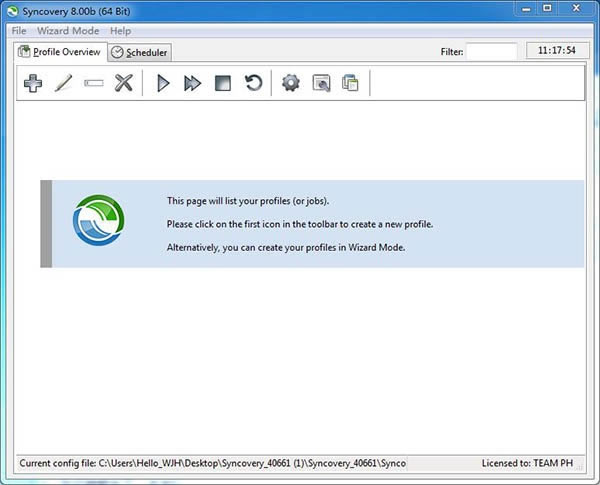600x485 pixels.
Task: Open the Help menu
Action: (120, 31)
